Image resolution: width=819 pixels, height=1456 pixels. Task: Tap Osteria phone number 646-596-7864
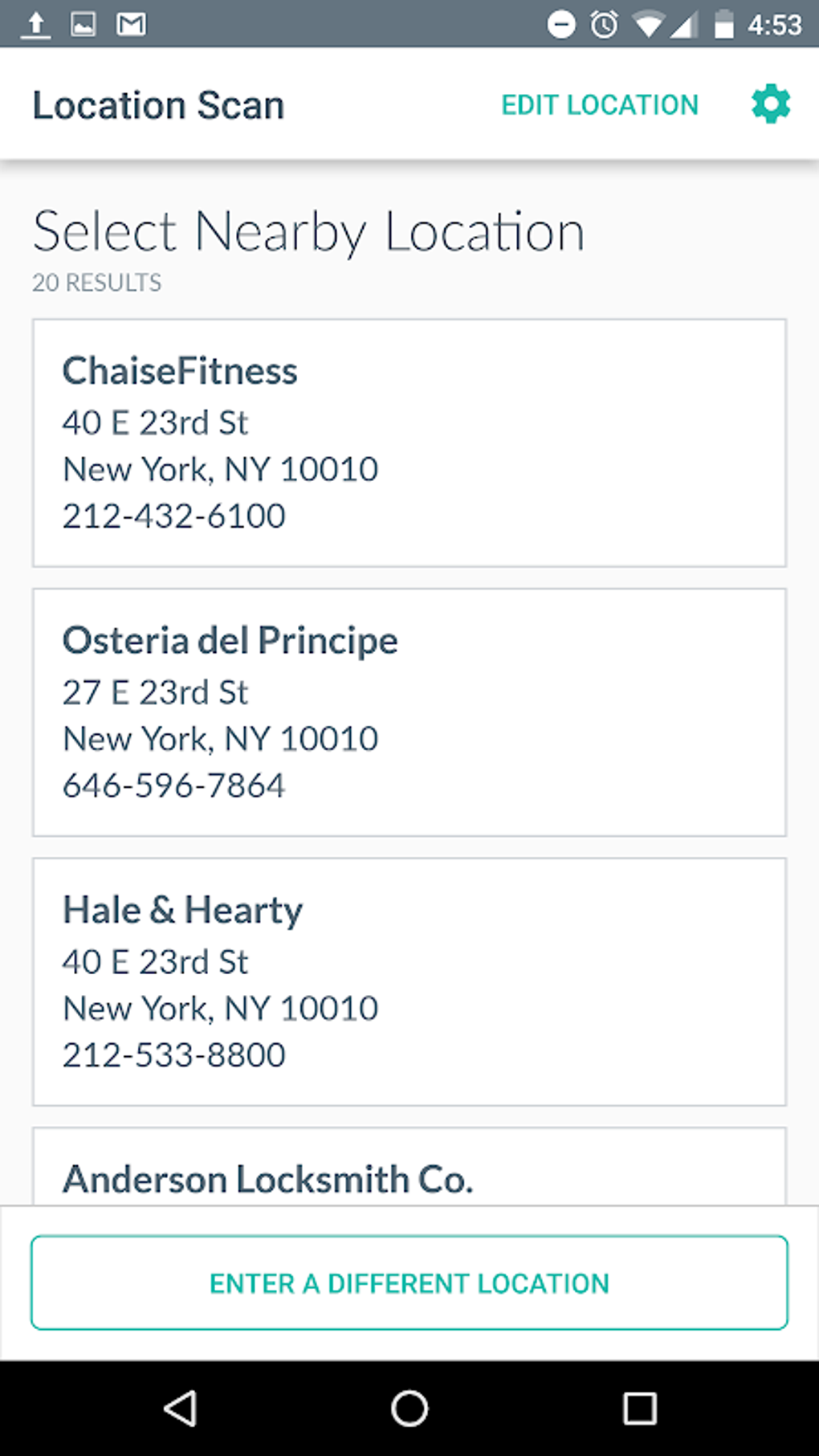pos(174,785)
